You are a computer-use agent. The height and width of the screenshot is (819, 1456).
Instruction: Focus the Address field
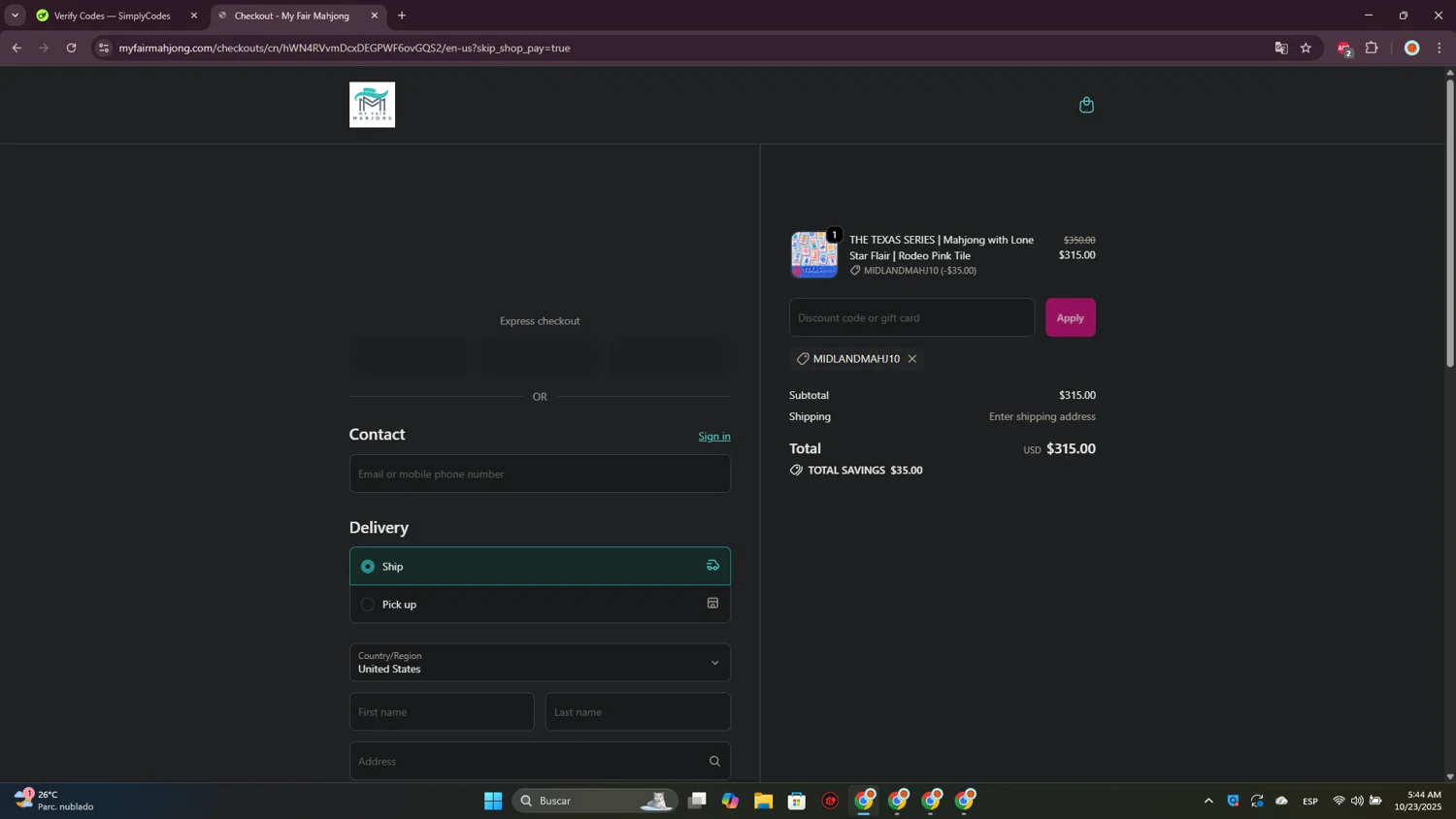(x=540, y=762)
